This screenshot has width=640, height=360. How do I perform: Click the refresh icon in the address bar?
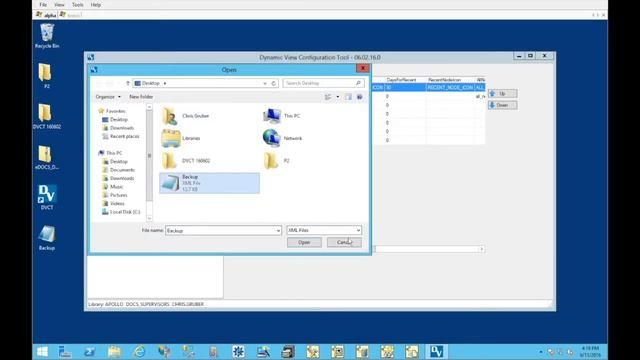(x=273, y=83)
